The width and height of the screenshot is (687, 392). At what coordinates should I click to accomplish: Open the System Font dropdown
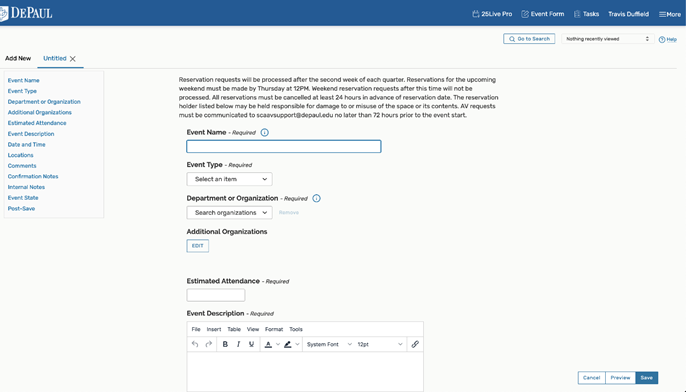329,344
